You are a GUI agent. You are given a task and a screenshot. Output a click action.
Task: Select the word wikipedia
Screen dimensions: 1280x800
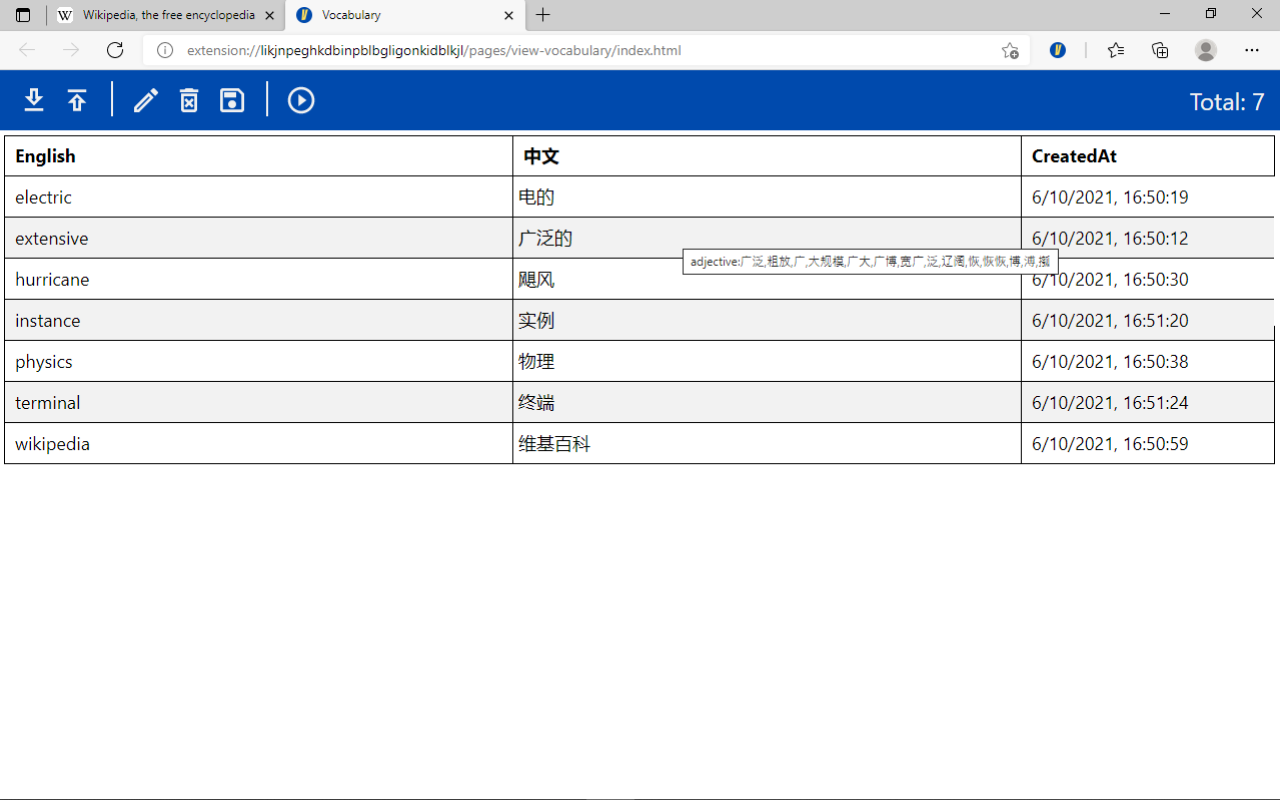tap(52, 443)
